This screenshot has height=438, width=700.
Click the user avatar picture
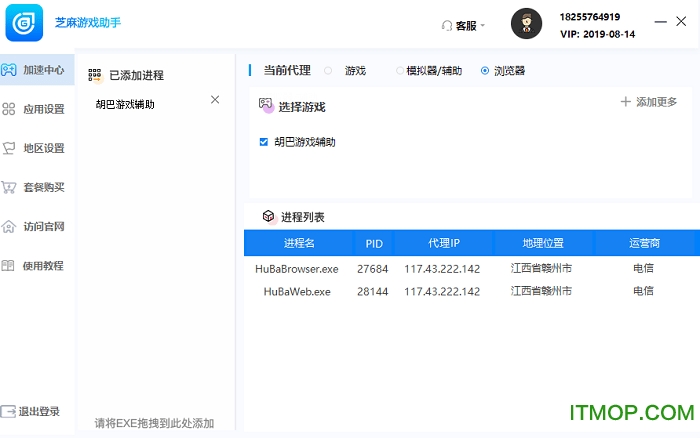click(526, 23)
